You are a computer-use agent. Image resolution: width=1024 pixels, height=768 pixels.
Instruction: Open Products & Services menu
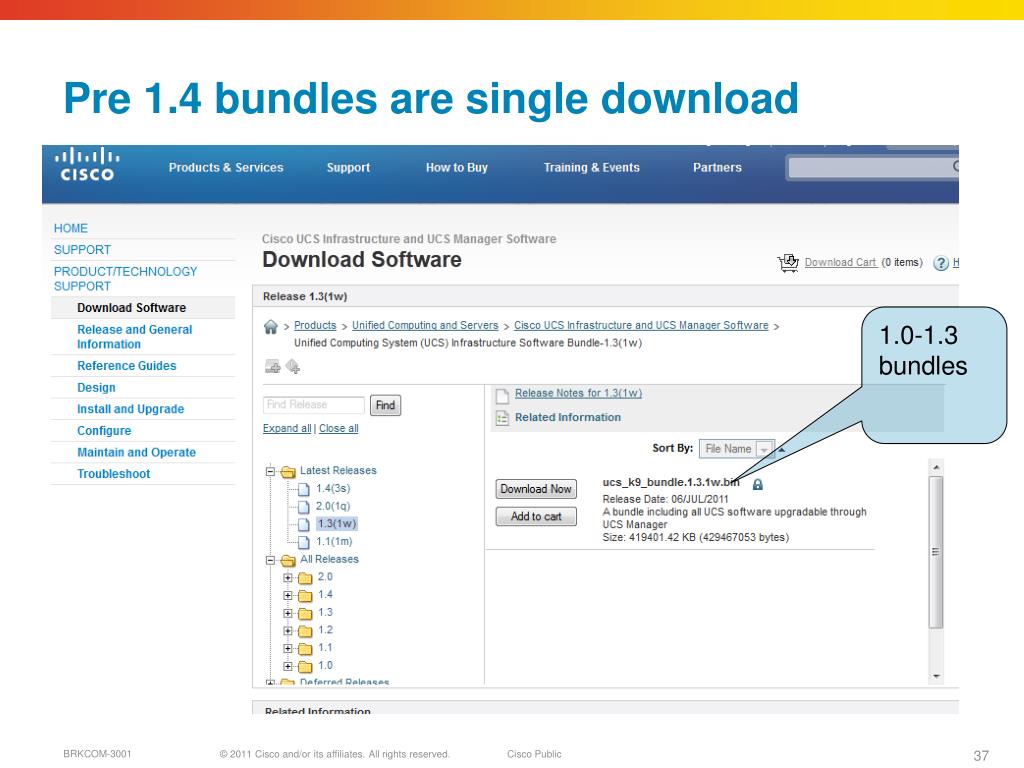coord(226,167)
